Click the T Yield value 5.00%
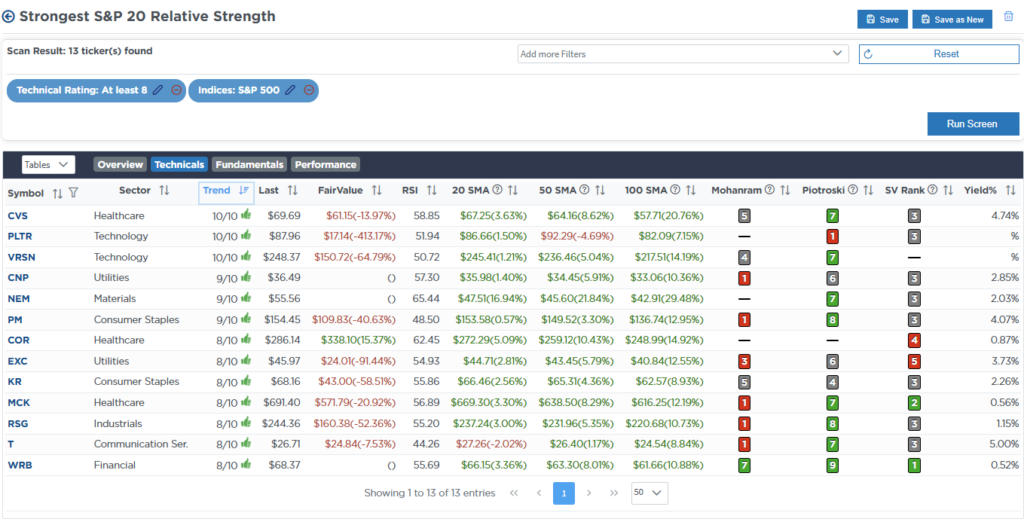The width and height of the screenshot is (1024, 519). pos(1005,444)
